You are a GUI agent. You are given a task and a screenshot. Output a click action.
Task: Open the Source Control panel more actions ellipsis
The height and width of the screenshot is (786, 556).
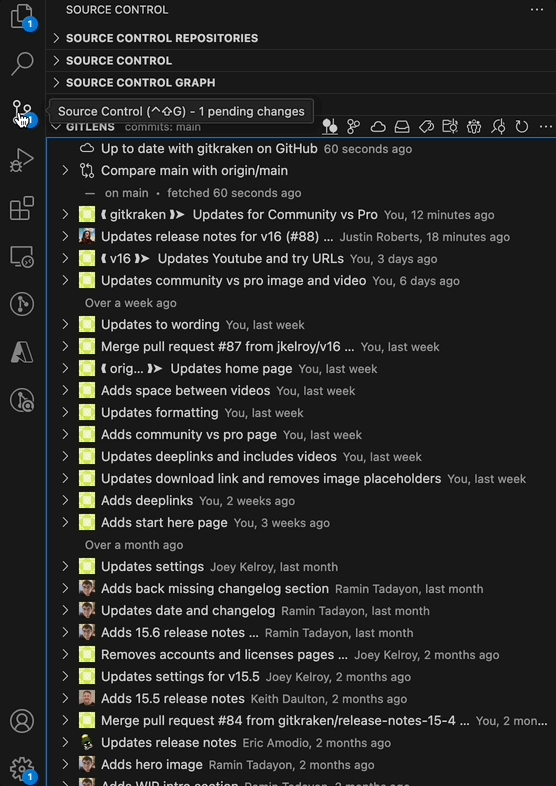pos(537,10)
